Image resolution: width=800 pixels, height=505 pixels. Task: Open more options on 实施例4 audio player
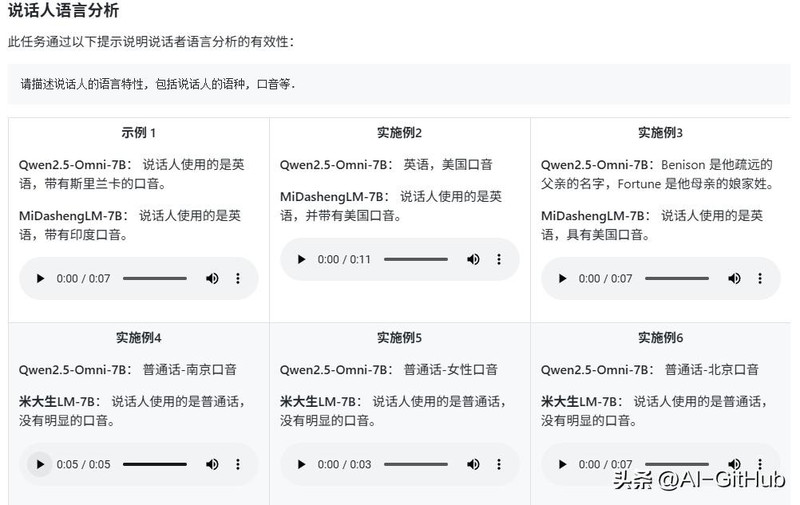click(238, 464)
